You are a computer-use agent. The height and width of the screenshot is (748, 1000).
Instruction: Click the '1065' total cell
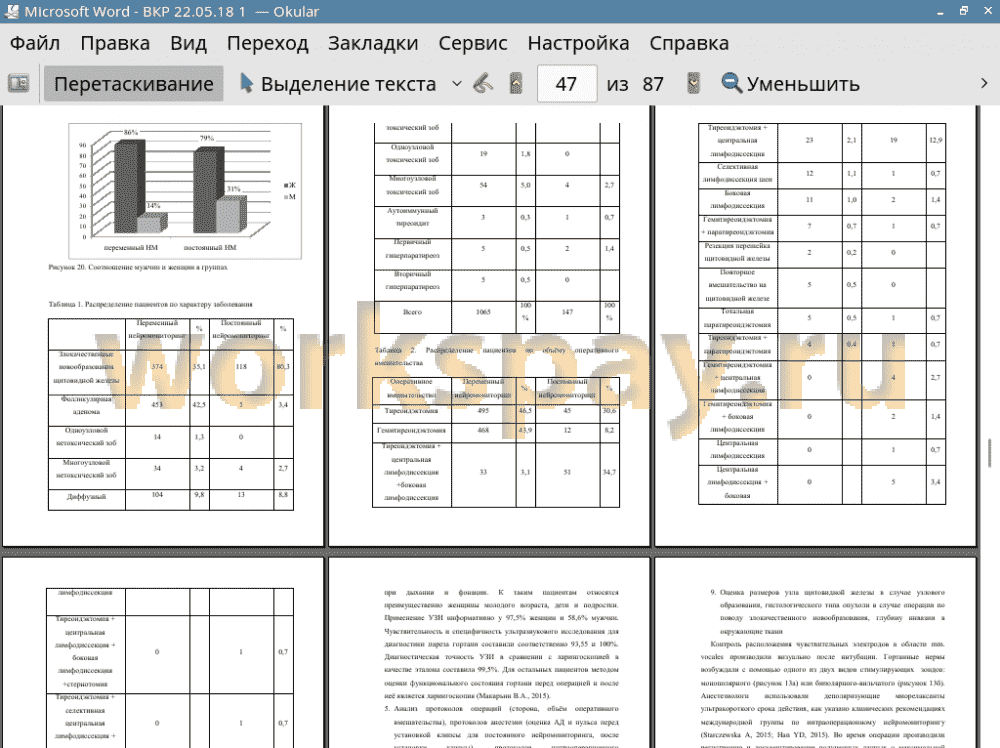coord(483,312)
